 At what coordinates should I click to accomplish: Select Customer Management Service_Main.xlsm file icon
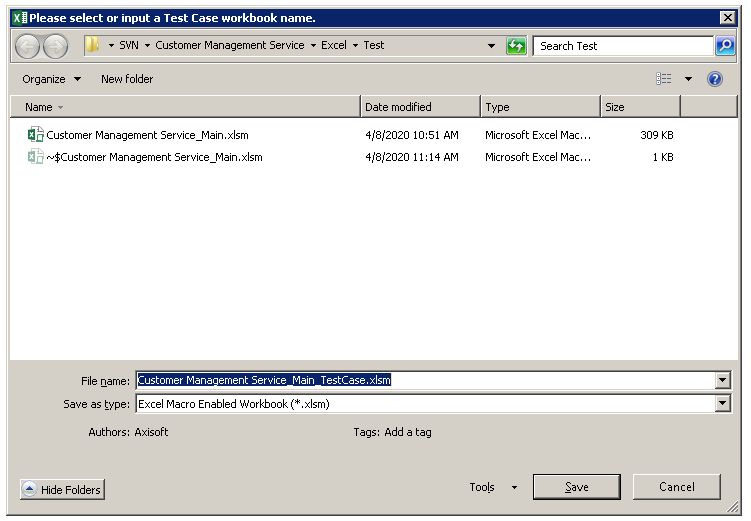pyautogui.click(x=36, y=135)
